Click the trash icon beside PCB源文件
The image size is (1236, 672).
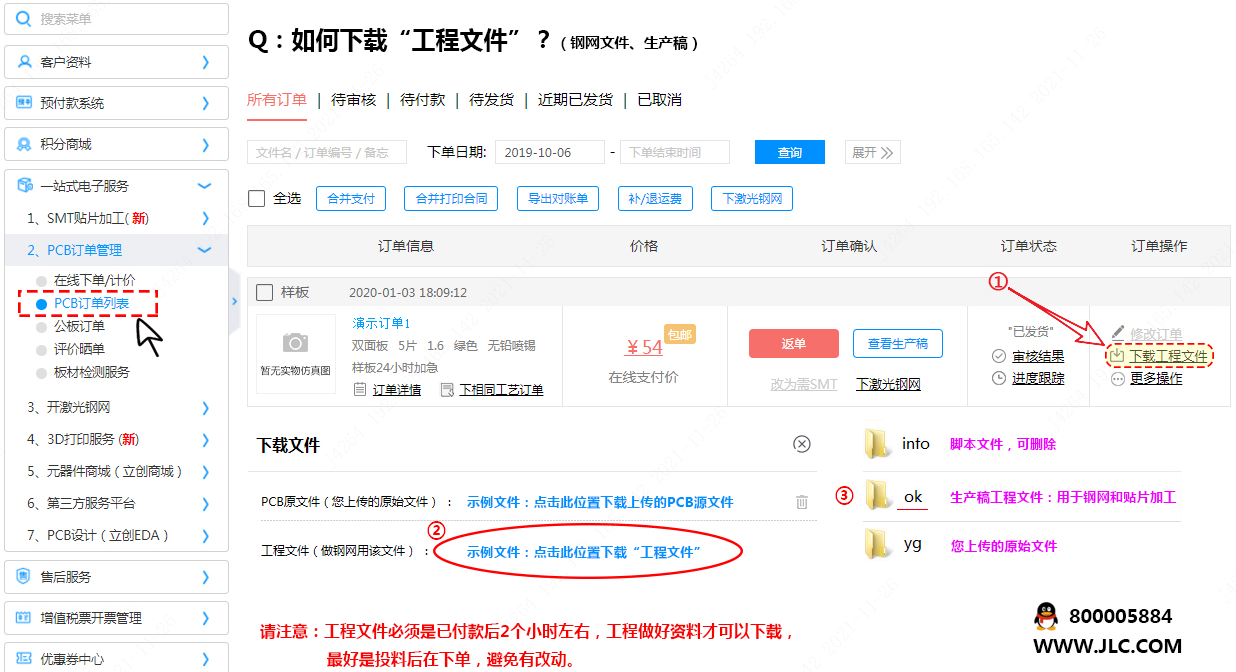[x=801, y=502]
